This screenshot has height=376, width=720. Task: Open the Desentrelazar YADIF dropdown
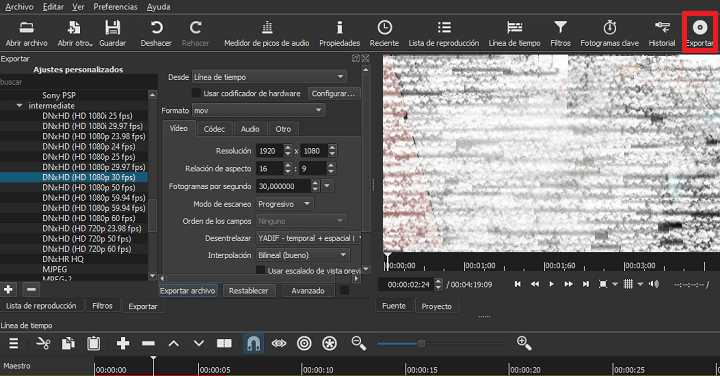pyautogui.click(x=309, y=238)
